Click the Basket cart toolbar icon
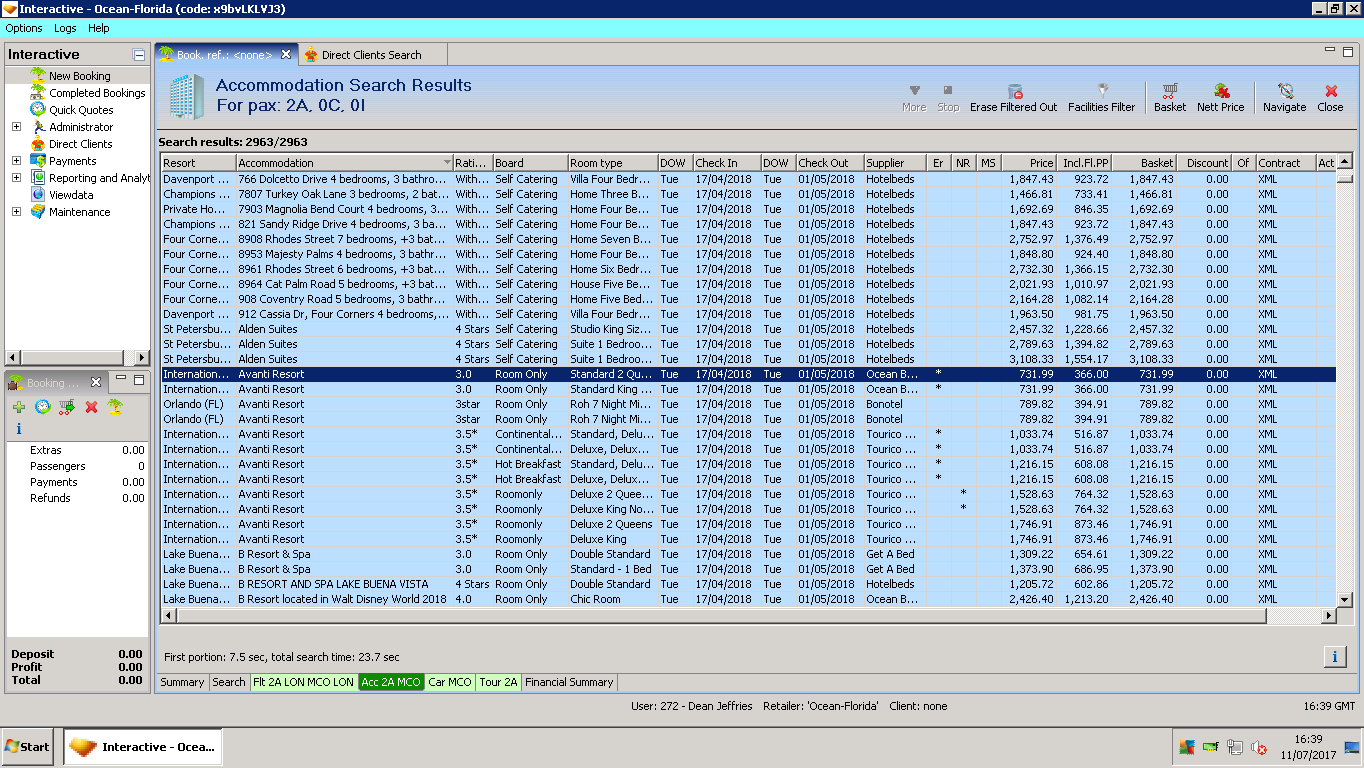Viewport: 1364px width, 768px height. click(x=1169, y=91)
